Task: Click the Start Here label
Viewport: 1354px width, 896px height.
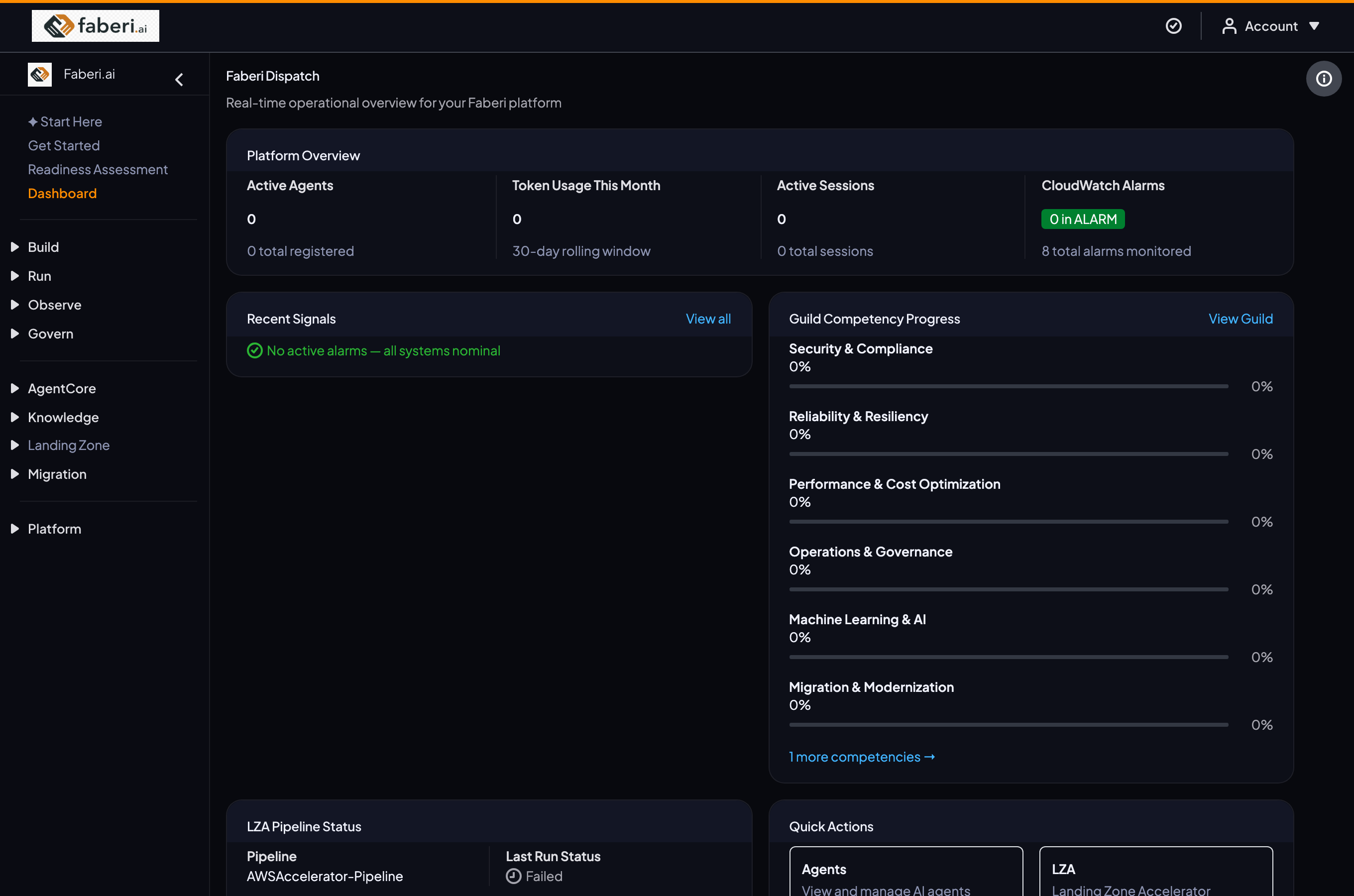Action: pos(71,122)
